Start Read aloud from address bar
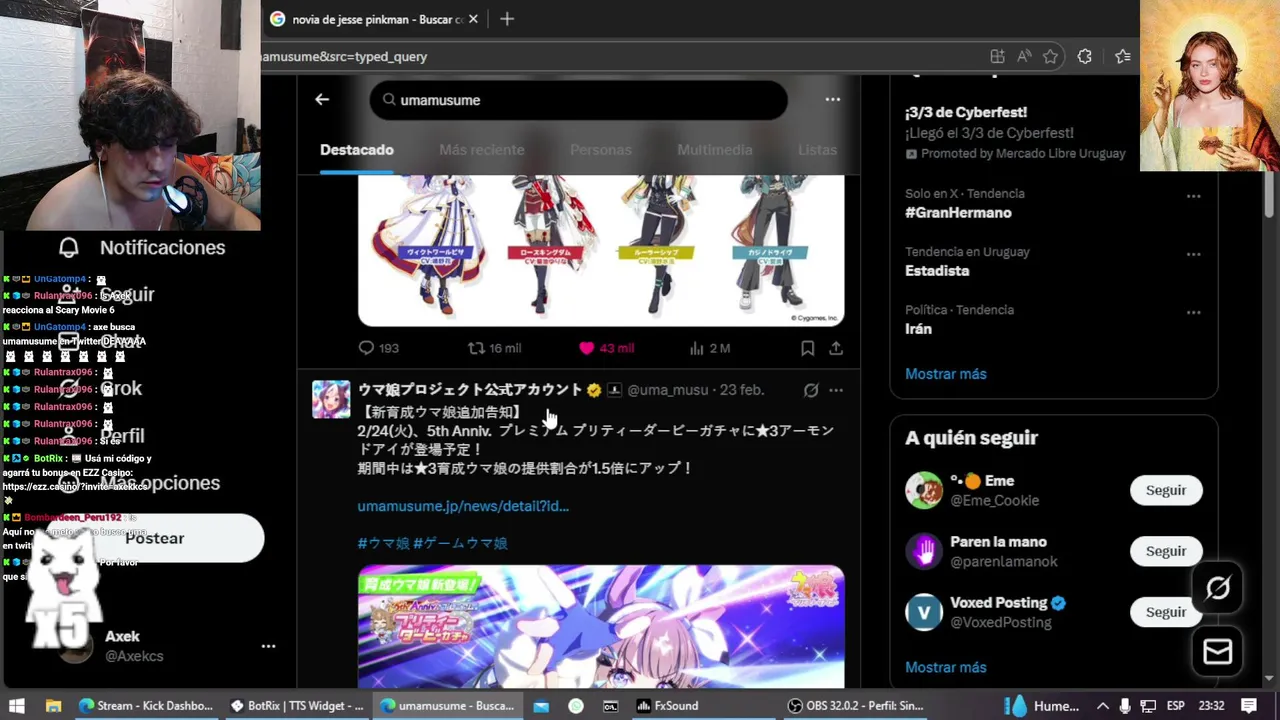This screenshot has width=1280, height=720. [x=1024, y=57]
